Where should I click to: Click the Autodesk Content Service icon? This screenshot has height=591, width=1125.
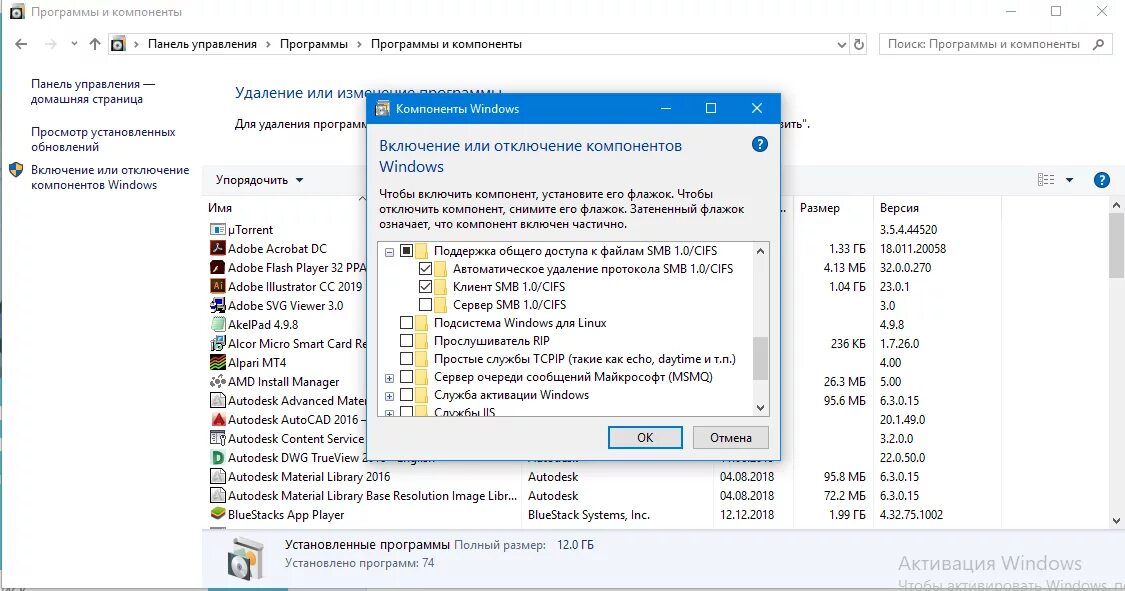click(x=217, y=438)
